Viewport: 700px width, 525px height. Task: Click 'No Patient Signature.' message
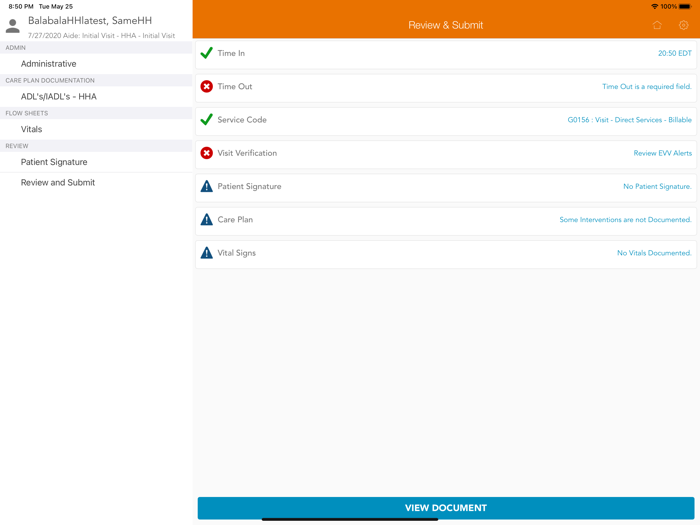pos(657,186)
